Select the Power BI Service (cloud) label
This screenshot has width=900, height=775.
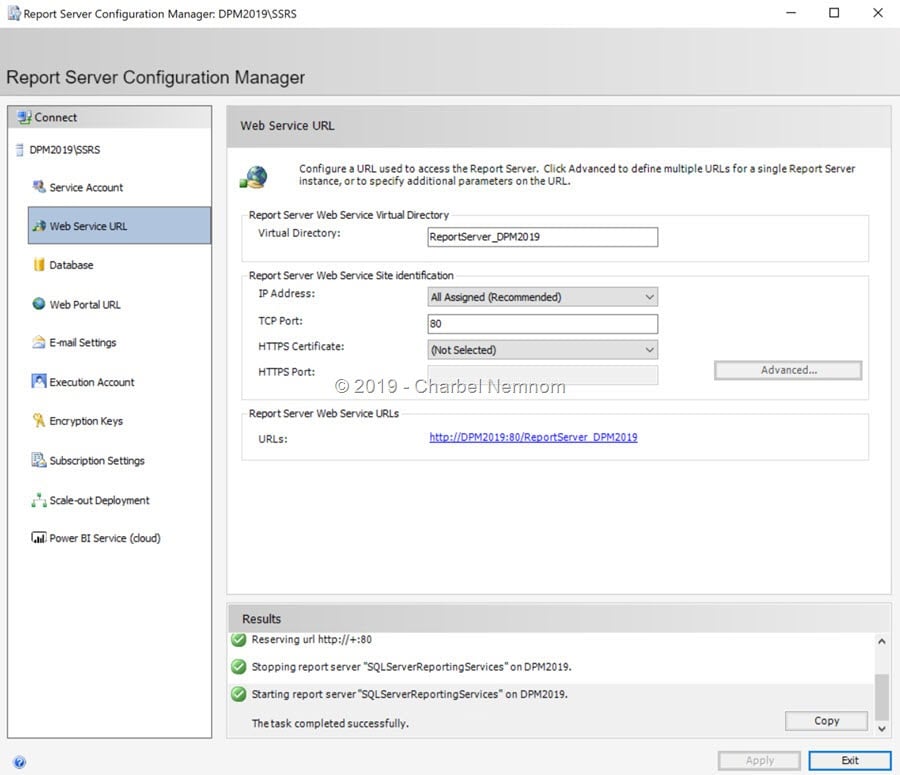tap(105, 538)
